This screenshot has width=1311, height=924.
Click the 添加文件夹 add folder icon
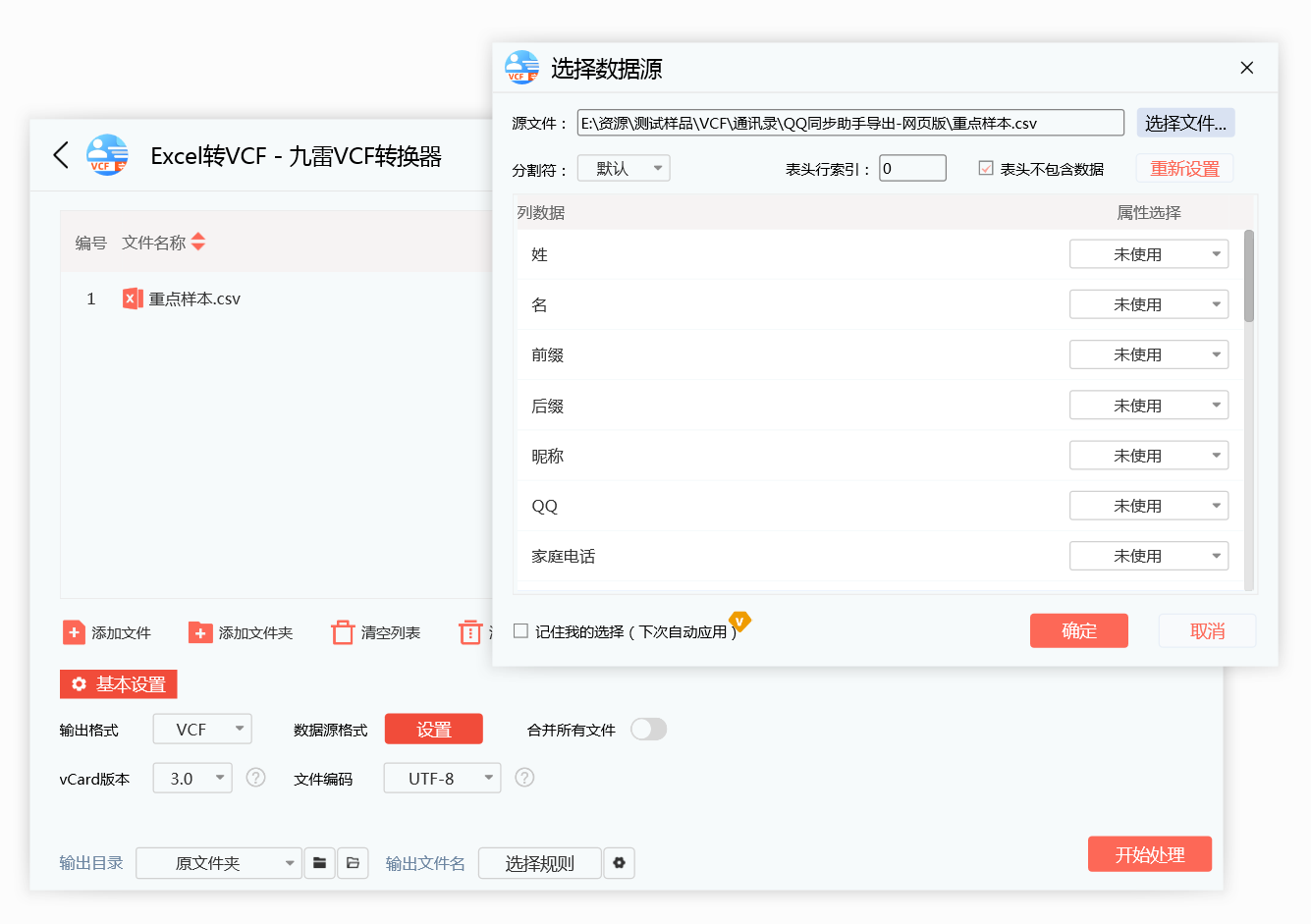pos(199,632)
